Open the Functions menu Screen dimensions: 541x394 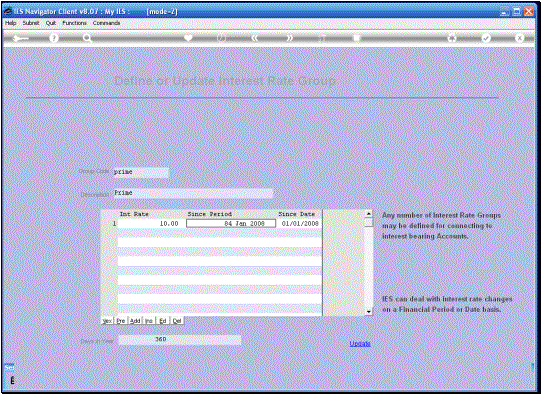pyautogui.click(x=74, y=23)
